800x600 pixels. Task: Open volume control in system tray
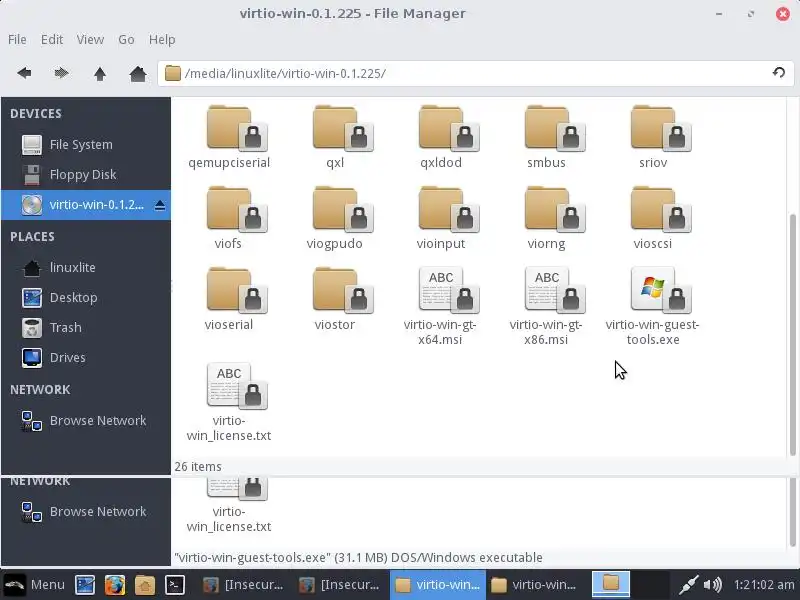click(x=713, y=585)
